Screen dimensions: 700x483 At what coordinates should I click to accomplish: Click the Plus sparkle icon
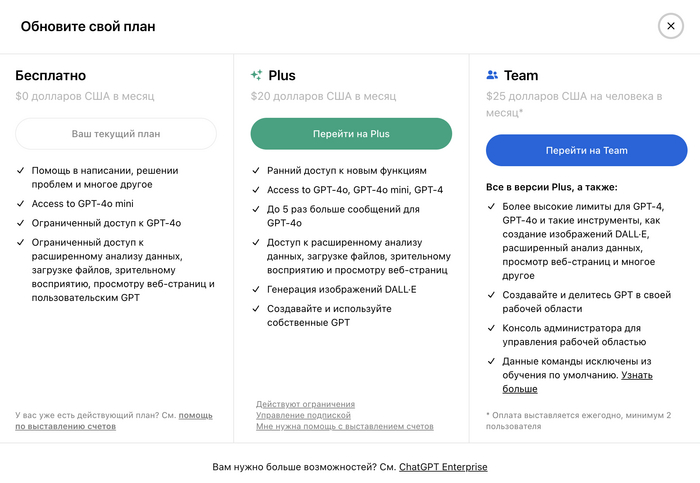[257, 75]
